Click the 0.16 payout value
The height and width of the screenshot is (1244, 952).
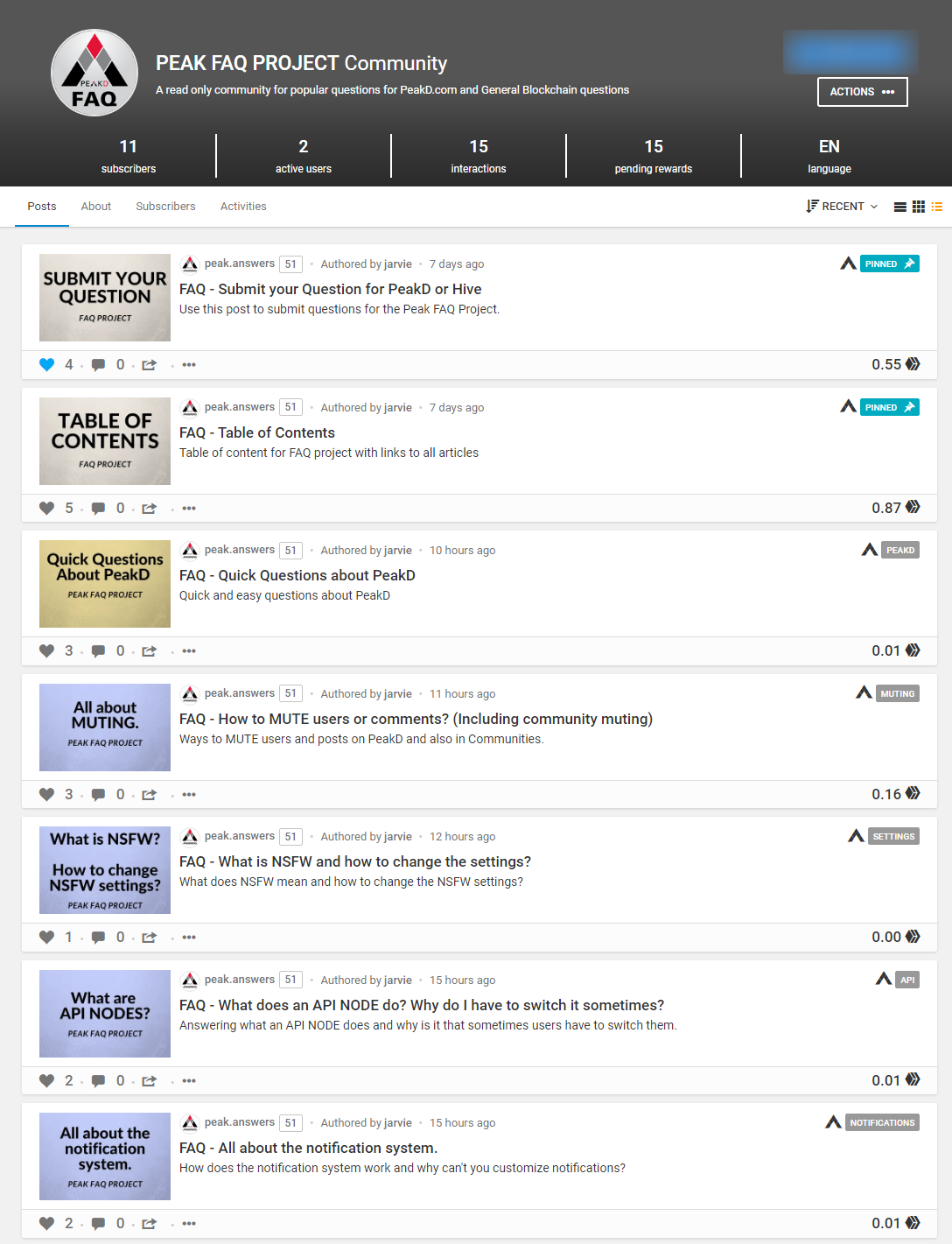point(886,794)
